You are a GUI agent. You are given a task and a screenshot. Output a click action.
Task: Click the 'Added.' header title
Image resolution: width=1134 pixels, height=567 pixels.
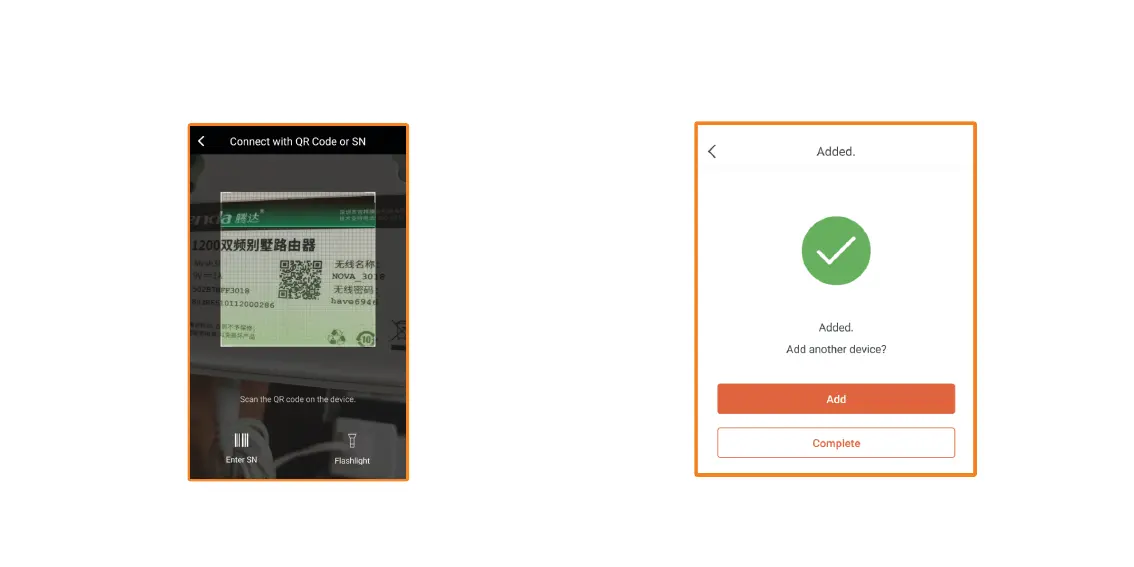pos(836,151)
